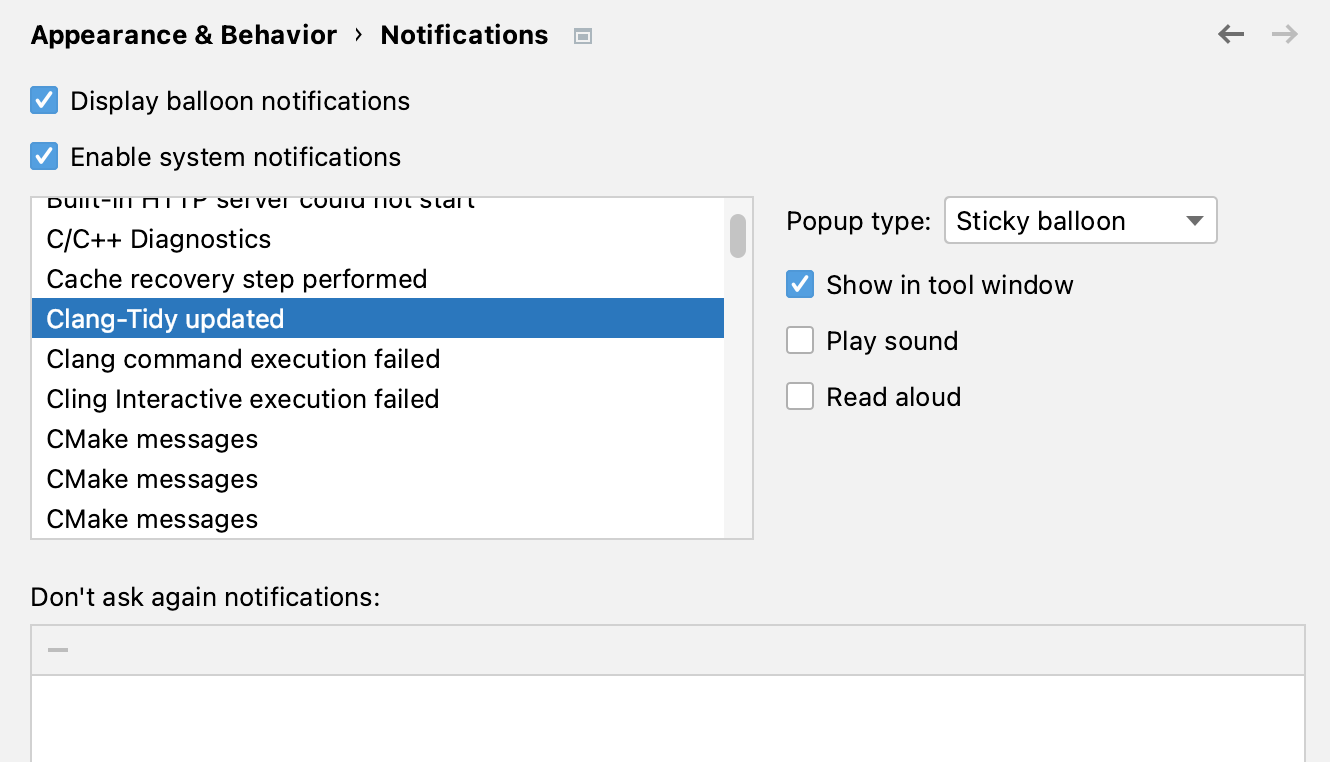Disable Enable system notifications
Image resolution: width=1330 pixels, height=762 pixels.
pos(44,156)
